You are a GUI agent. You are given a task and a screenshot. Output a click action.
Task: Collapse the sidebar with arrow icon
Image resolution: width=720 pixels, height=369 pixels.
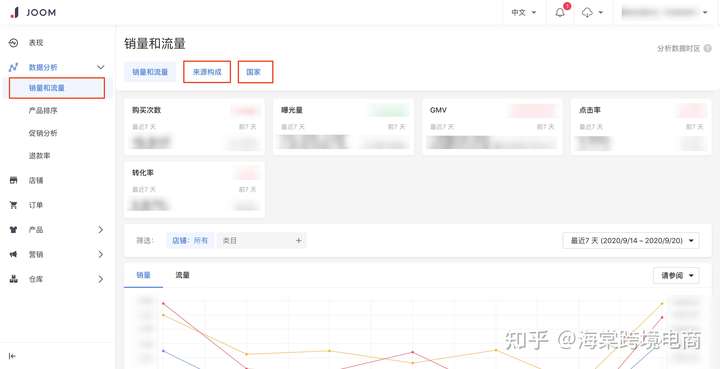[x=12, y=356]
